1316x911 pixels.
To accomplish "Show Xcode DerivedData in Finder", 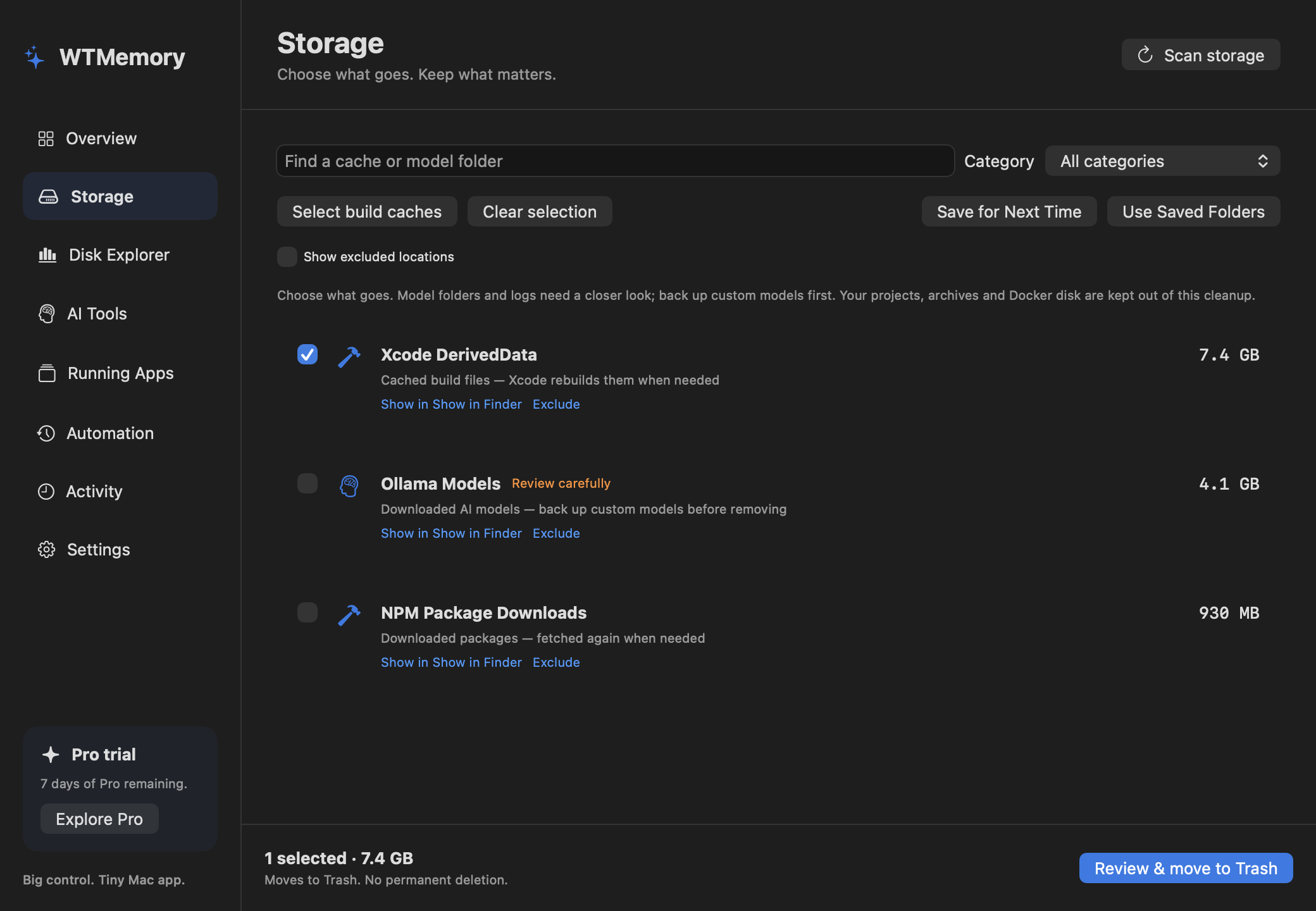I will coord(451,404).
